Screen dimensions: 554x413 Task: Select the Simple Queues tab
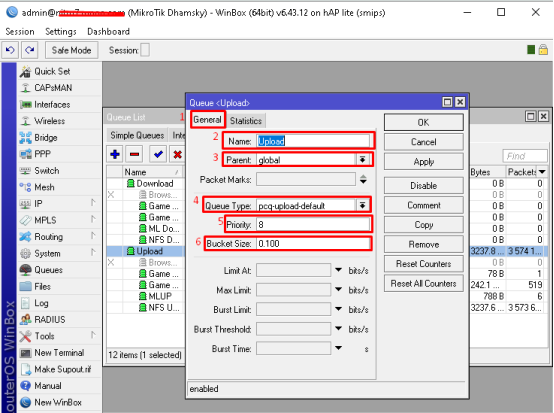pos(137,135)
